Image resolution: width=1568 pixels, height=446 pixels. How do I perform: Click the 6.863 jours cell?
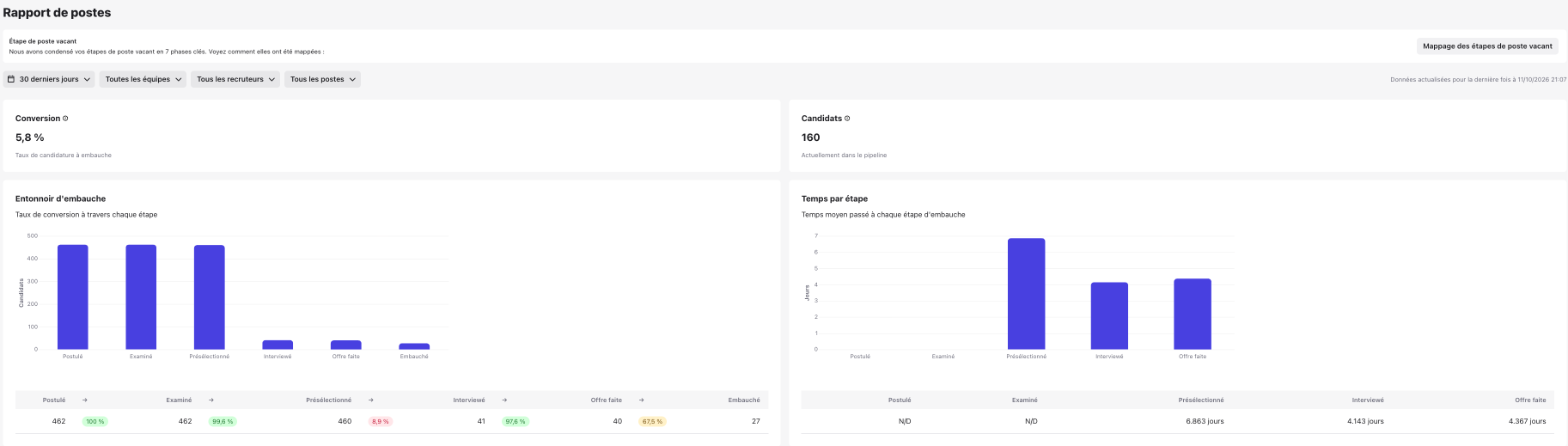pos(1203,421)
